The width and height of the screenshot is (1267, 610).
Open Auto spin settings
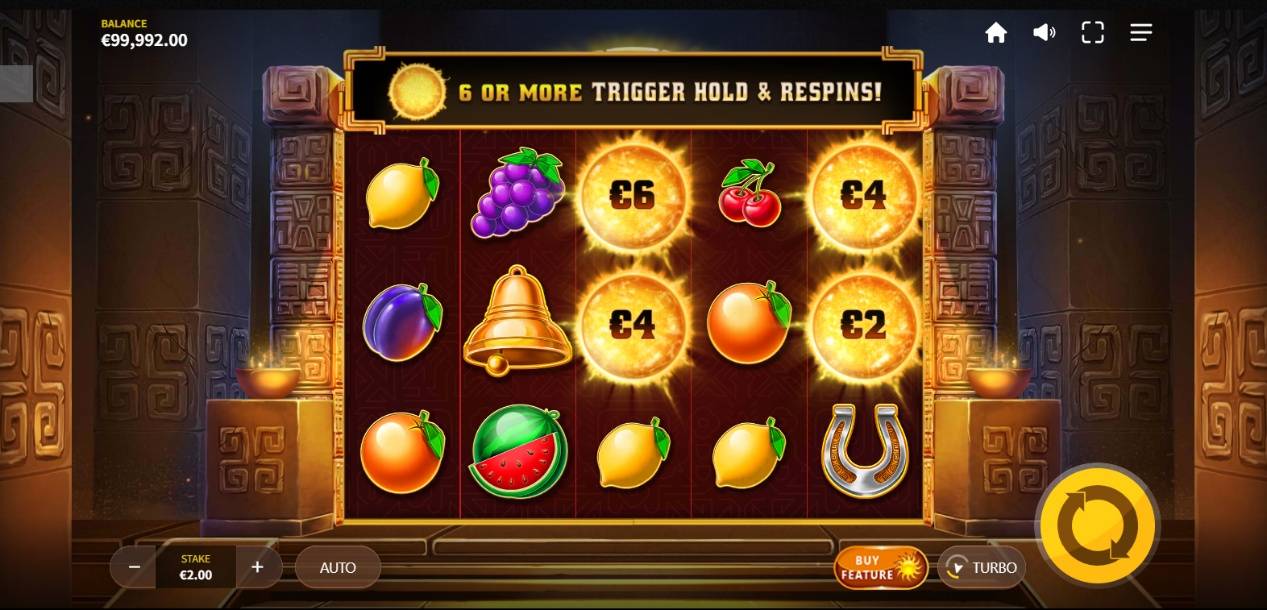coord(338,567)
